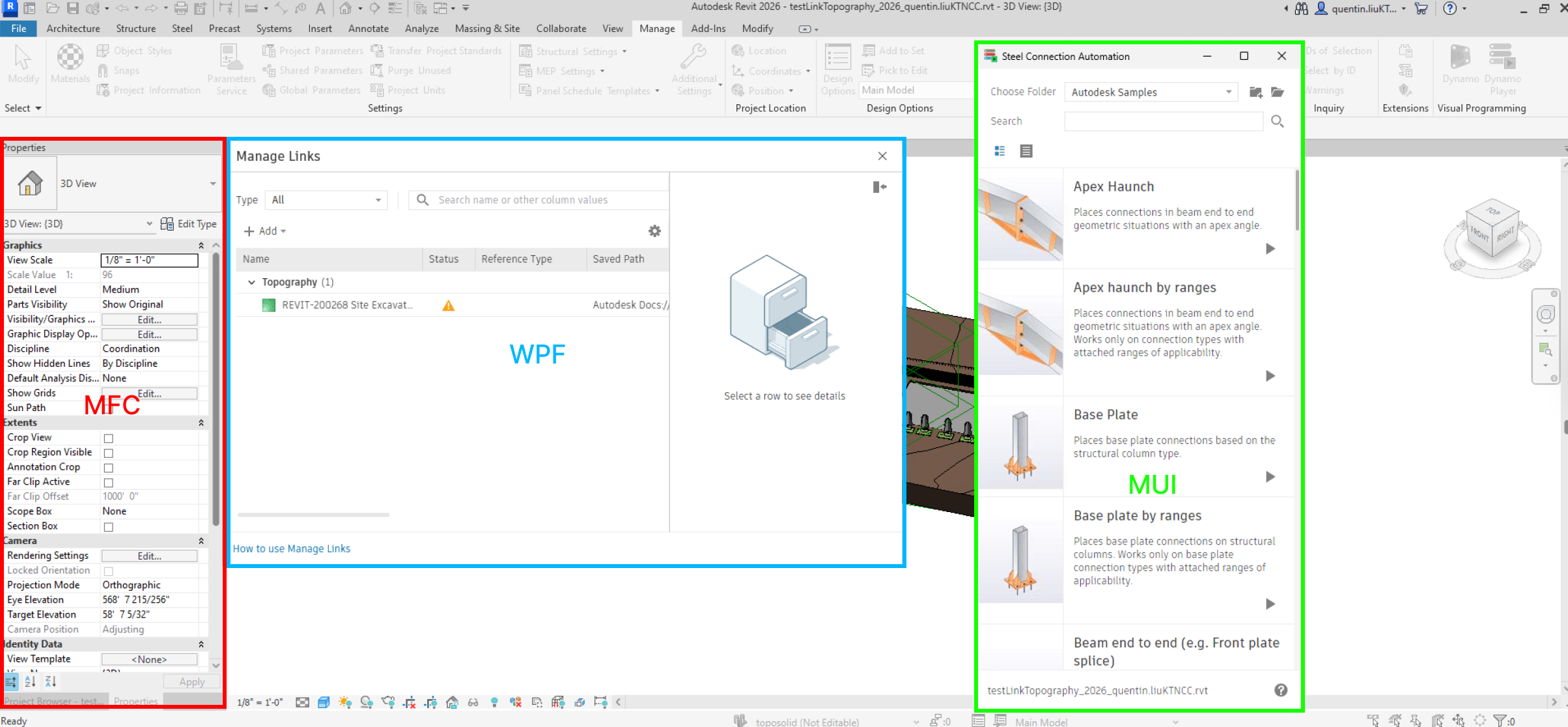The height and width of the screenshot is (727, 1568).
Task: Switch to thumbnail list view in Steel Connection Automation
Action: tap(1000, 151)
